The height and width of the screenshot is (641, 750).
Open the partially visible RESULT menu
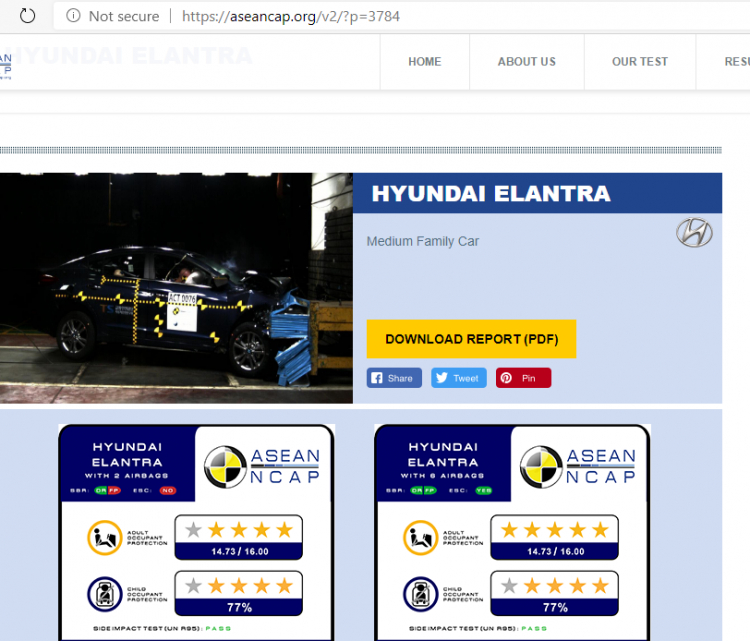tap(737, 62)
